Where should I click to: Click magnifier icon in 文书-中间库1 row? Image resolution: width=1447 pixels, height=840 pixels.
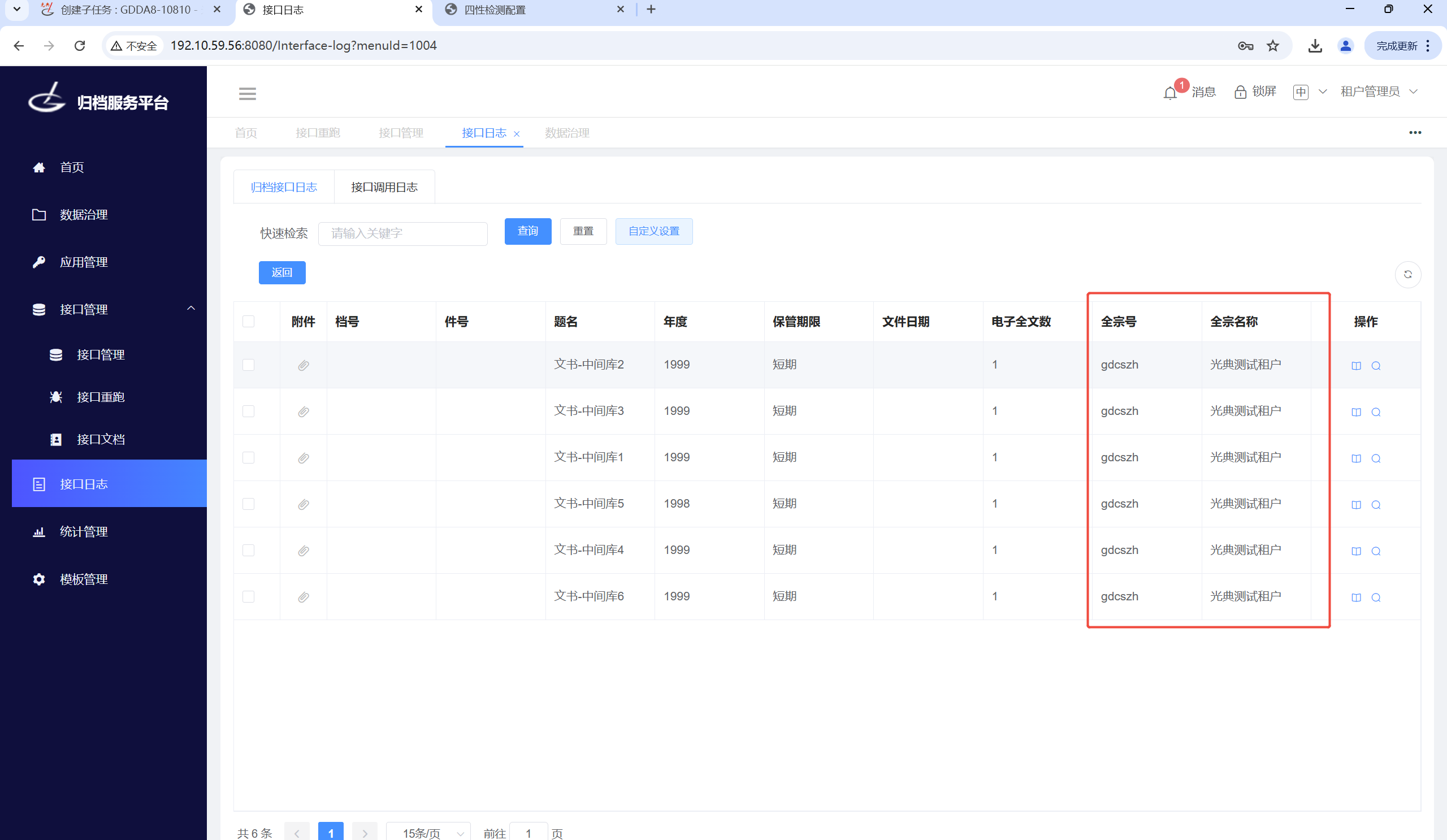[1376, 458]
